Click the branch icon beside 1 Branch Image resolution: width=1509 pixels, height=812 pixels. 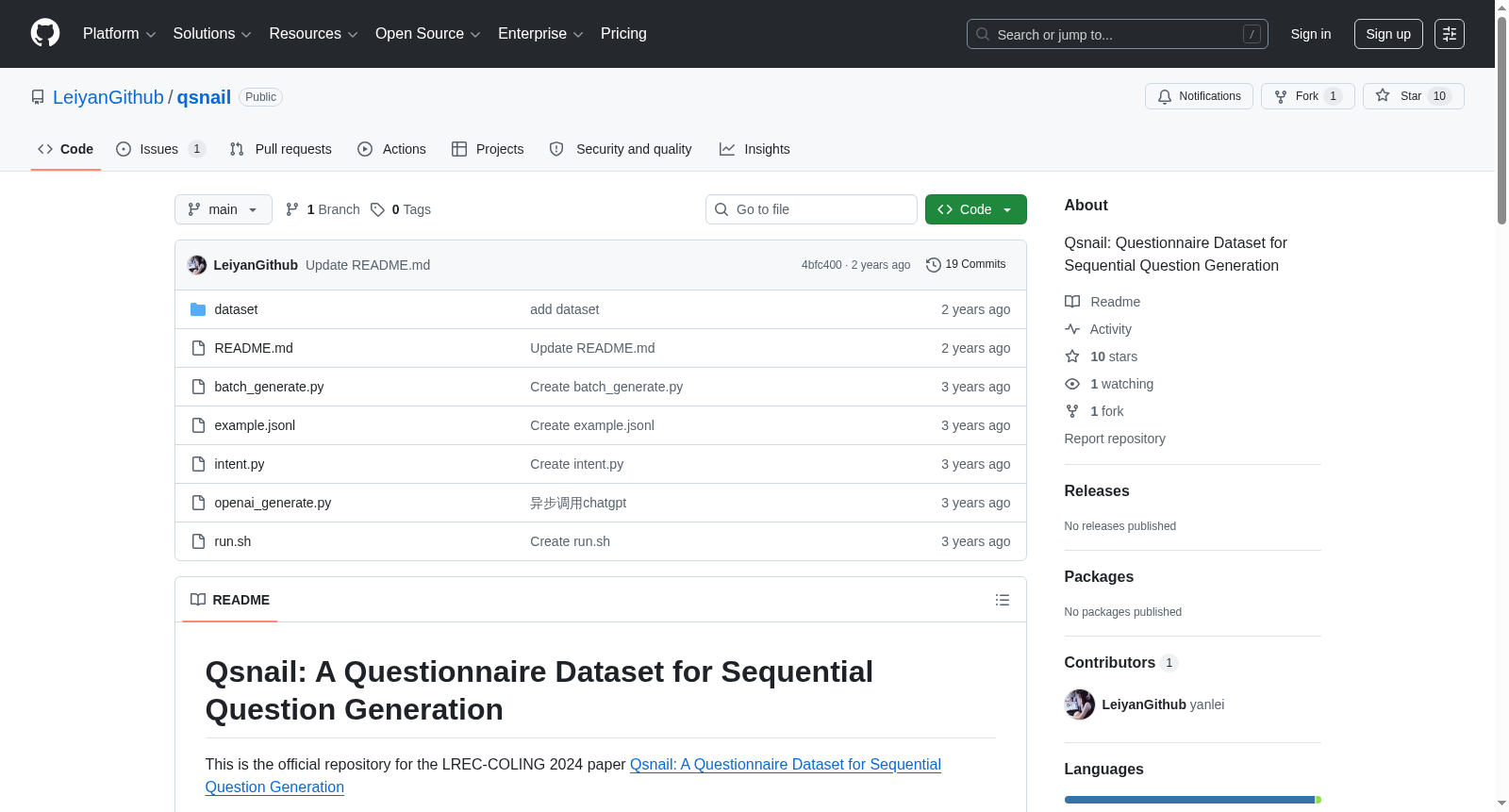292,209
